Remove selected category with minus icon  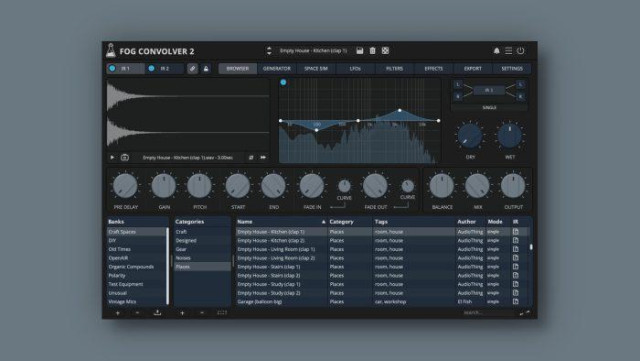(x=202, y=313)
